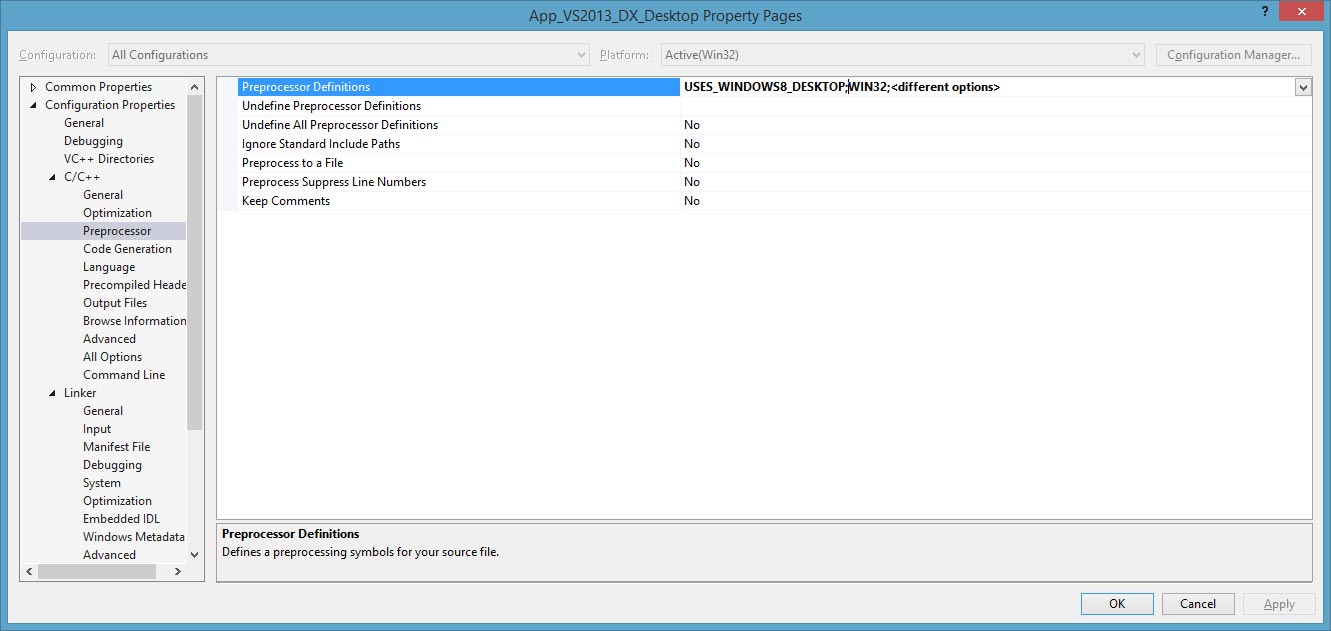
Task: Open the Platform dropdown showing Active(Win32)
Action: point(901,55)
